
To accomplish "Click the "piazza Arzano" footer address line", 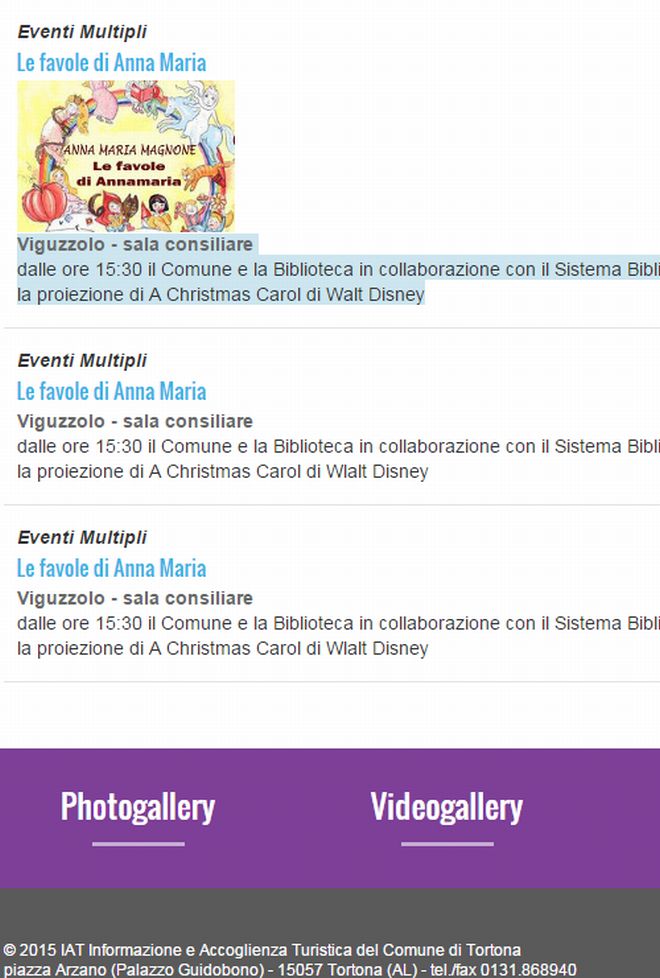I will coord(290,969).
